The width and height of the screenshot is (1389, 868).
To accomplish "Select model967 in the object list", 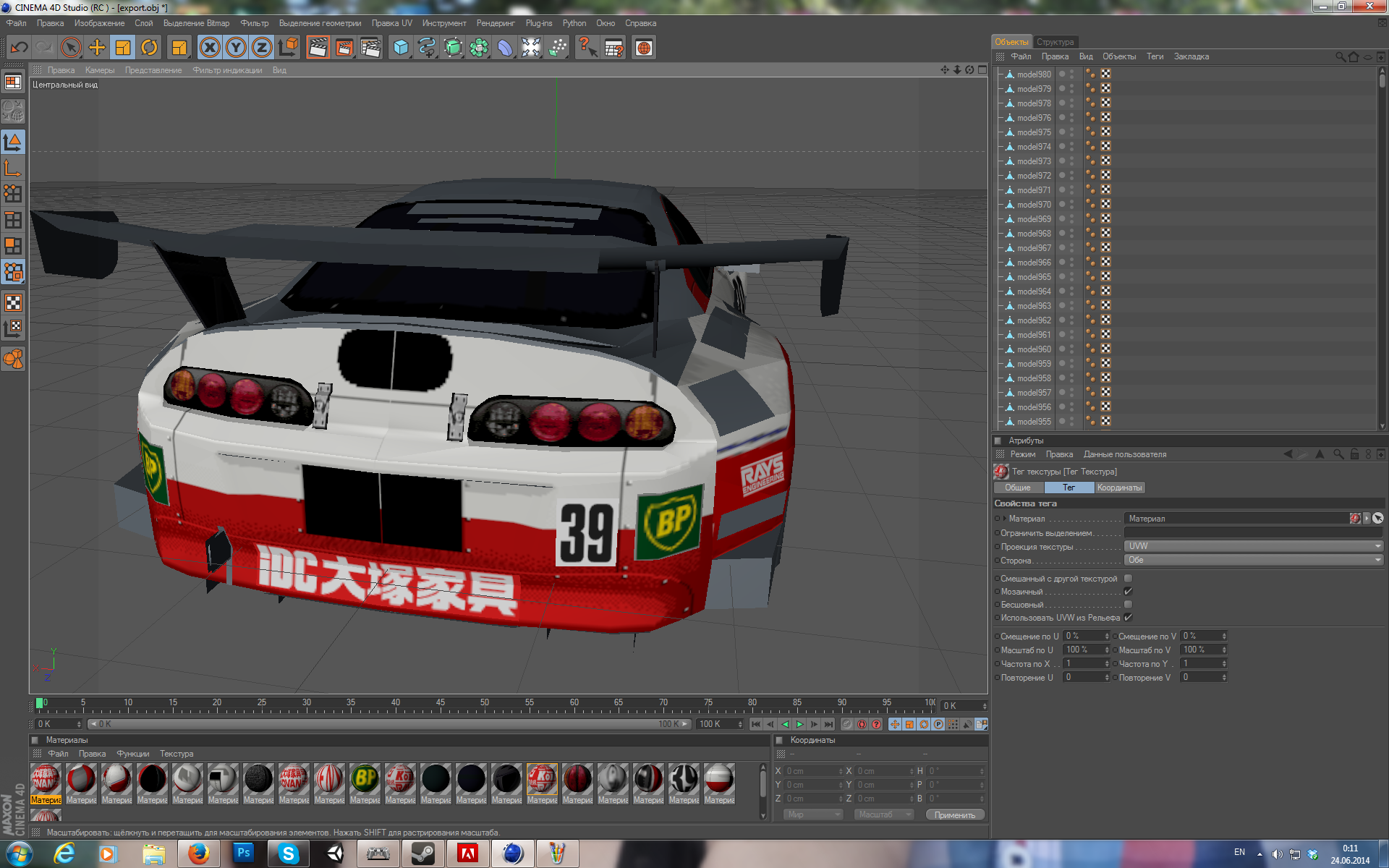I will (x=1034, y=248).
